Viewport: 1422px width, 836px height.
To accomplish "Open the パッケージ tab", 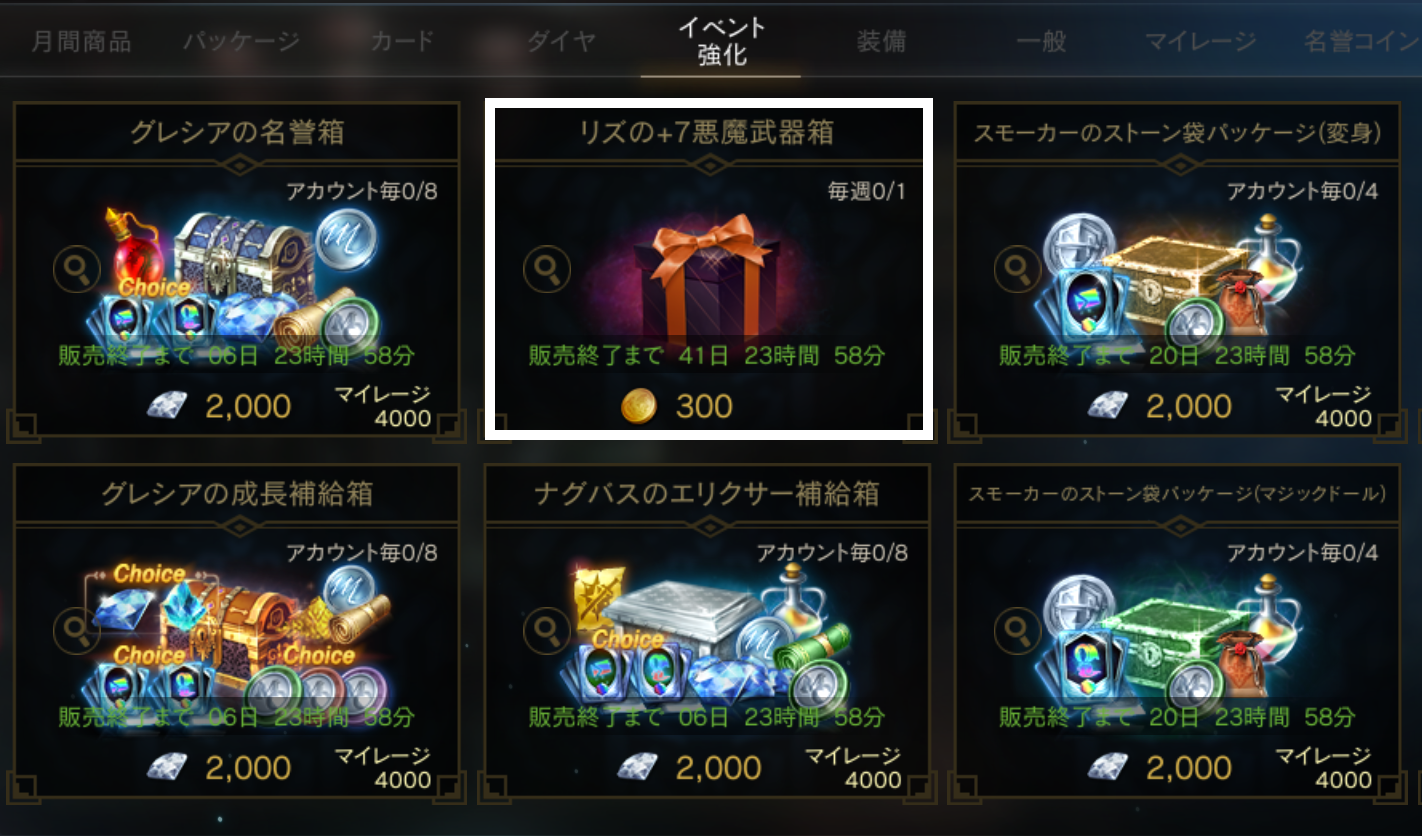I will 241,42.
